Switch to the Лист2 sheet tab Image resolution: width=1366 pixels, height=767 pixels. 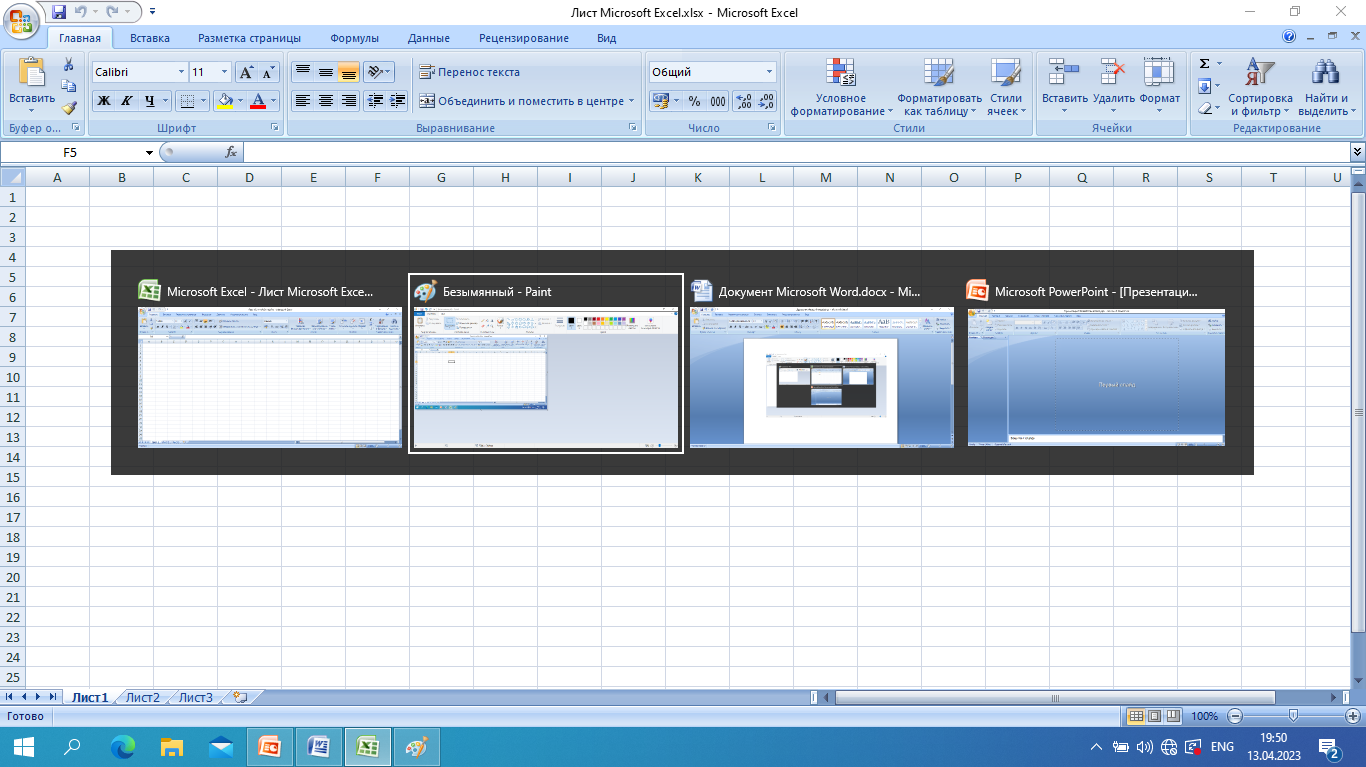(x=142, y=697)
